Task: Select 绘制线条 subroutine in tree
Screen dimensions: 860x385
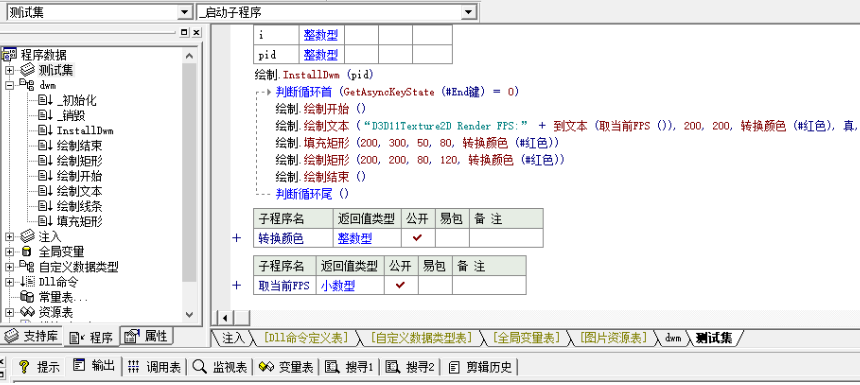Action: coord(80,207)
